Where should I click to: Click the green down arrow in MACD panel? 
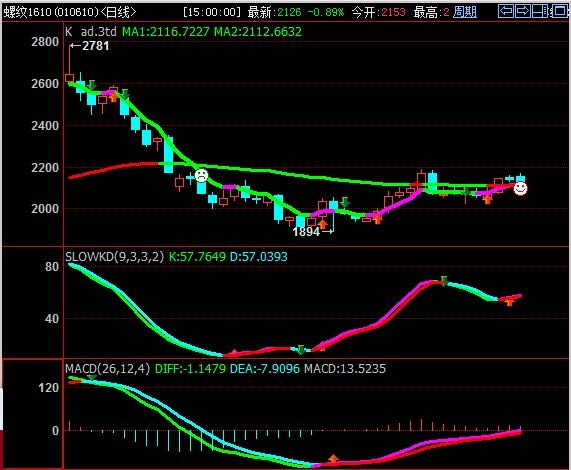click(92, 378)
